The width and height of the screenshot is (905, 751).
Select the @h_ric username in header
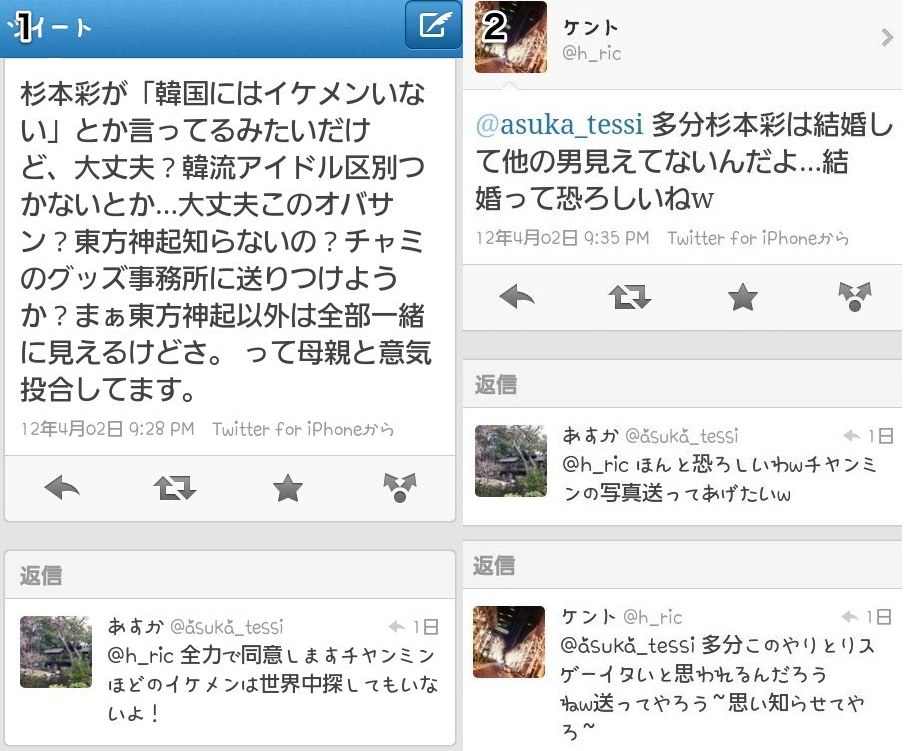pos(592,54)
